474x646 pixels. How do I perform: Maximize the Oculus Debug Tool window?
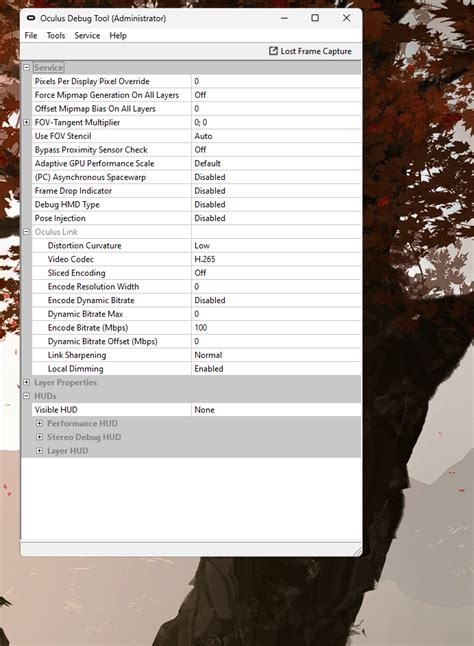pos(315,18)
